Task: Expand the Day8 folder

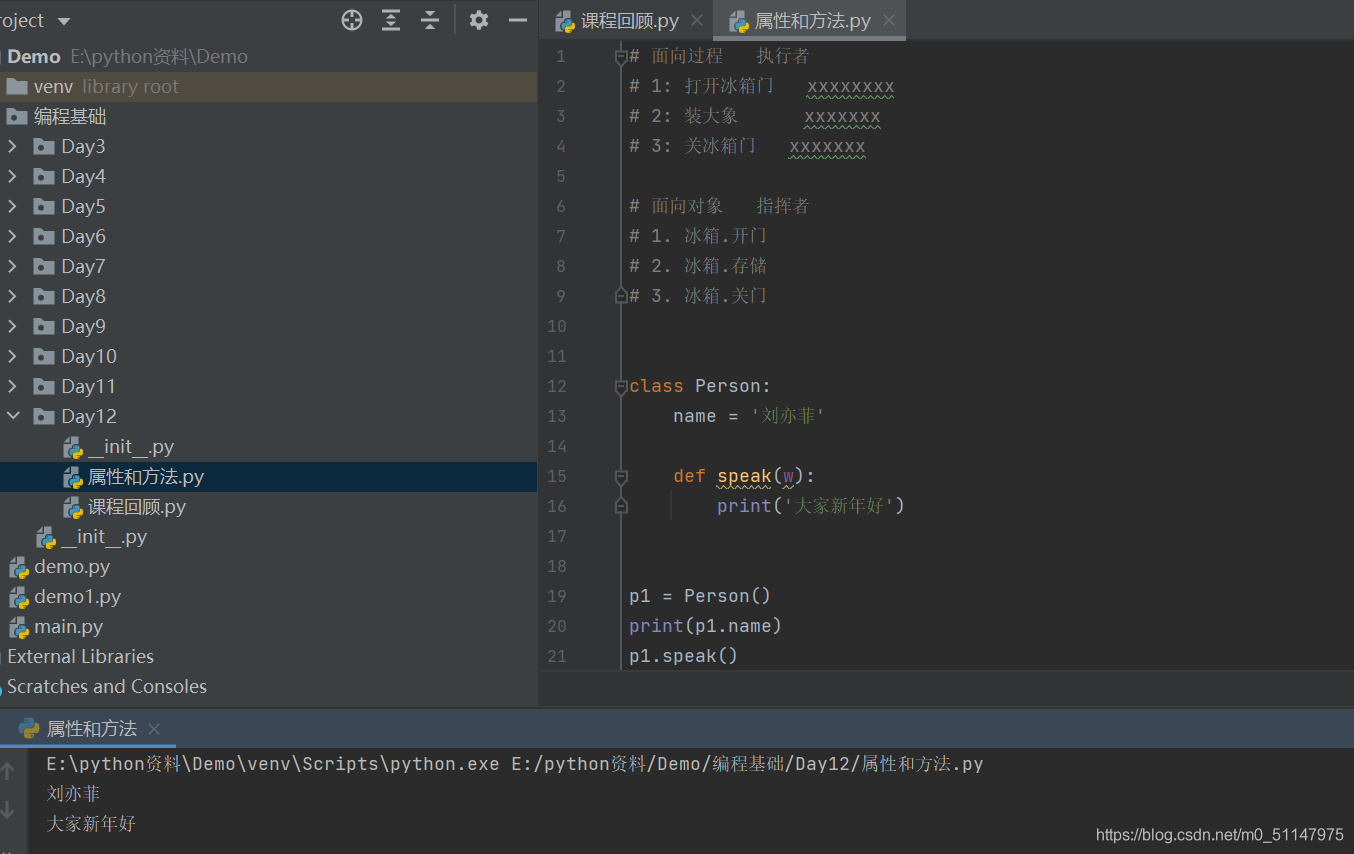Action: (12, 296)
